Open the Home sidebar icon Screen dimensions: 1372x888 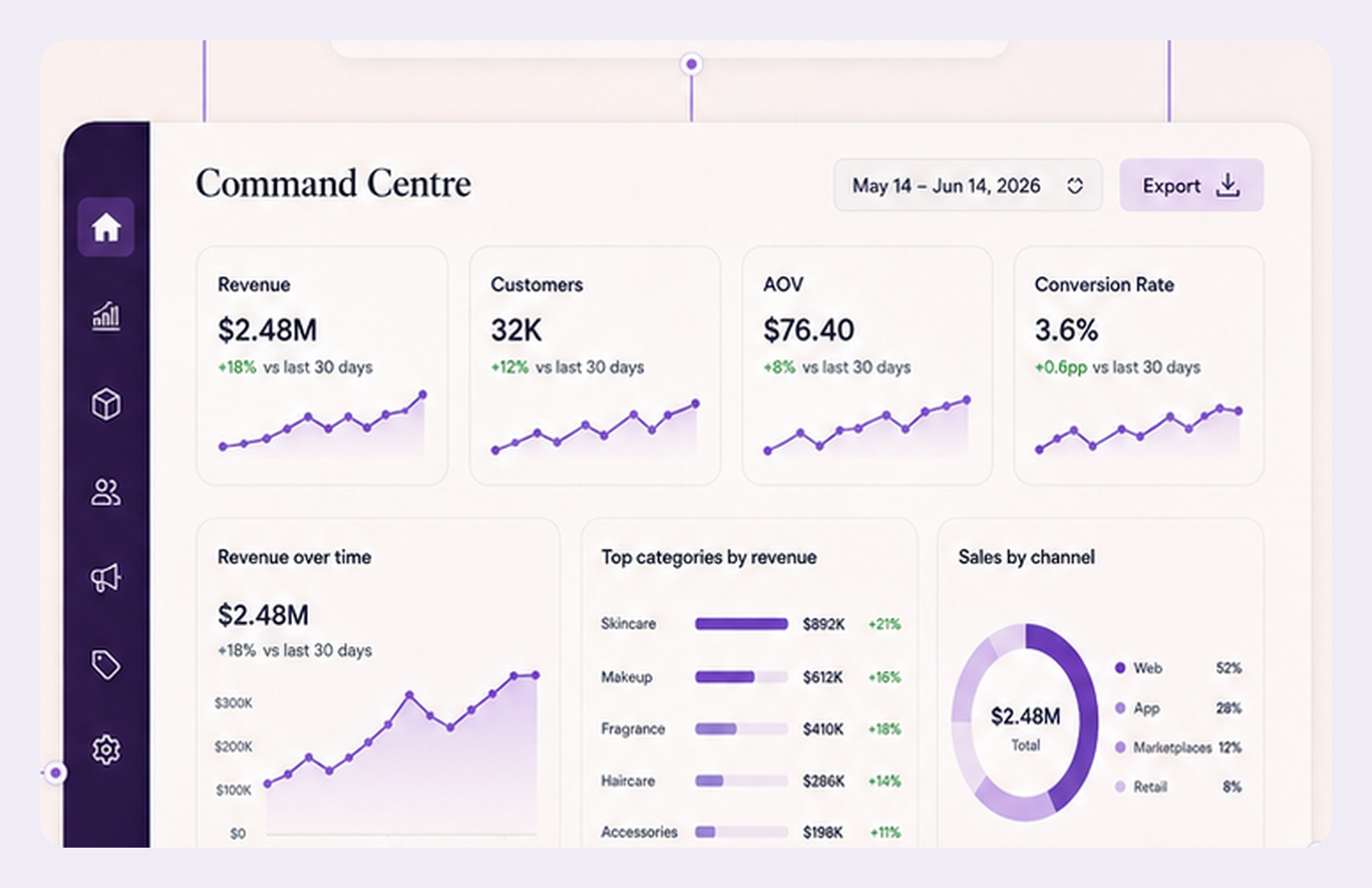[106, 227]
